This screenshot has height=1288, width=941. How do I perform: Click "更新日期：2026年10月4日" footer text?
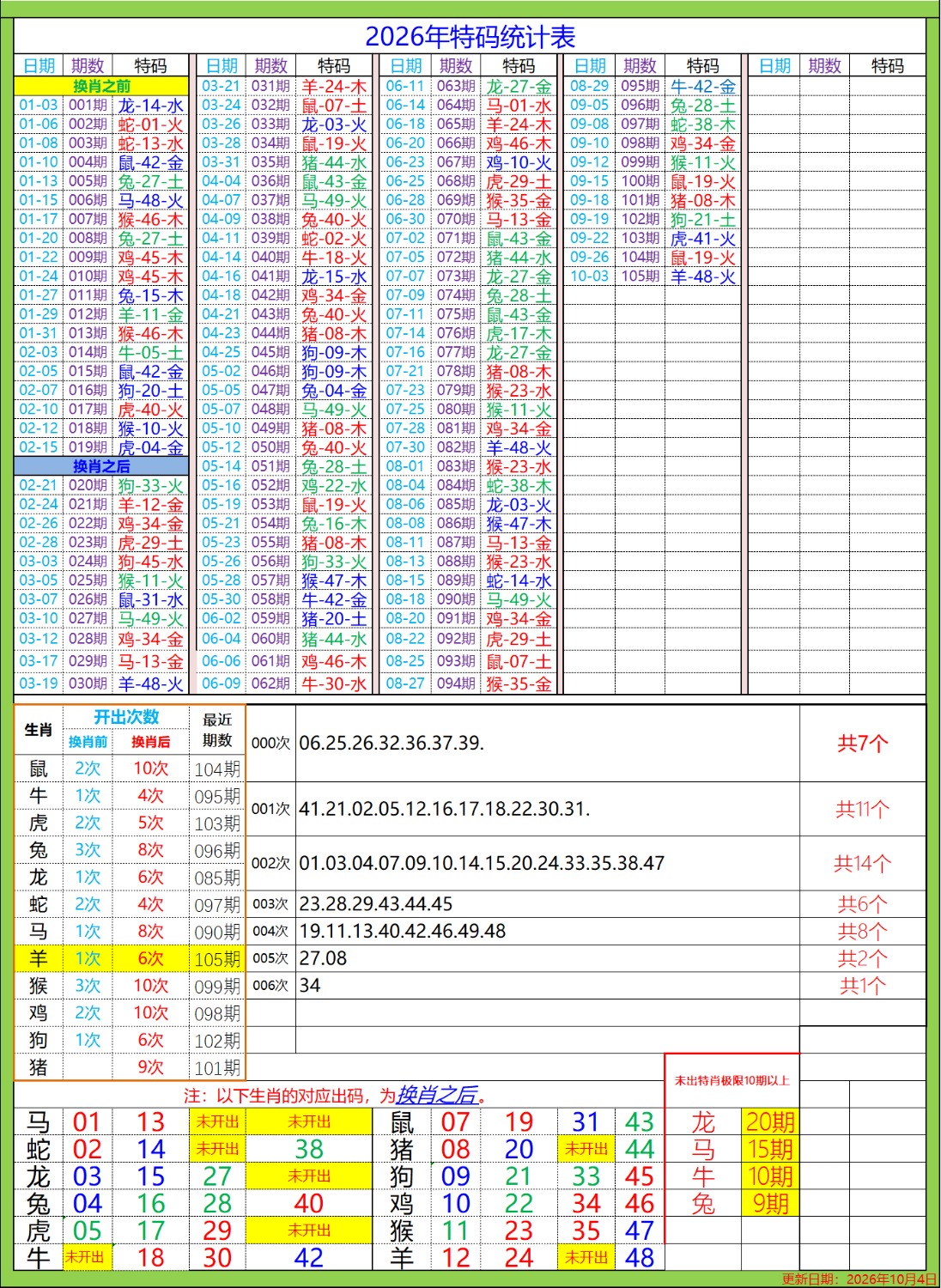859,1279
